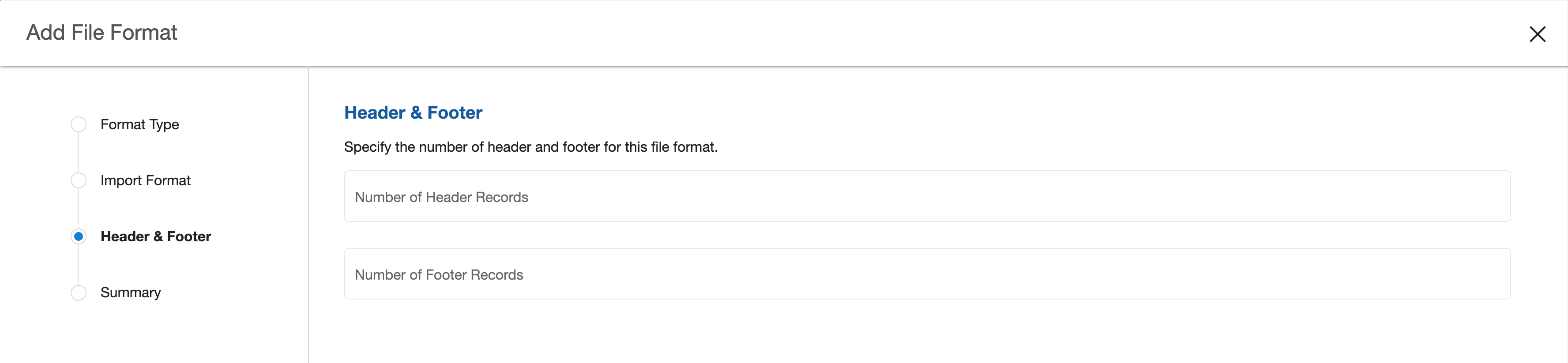Click connector line between Import Format and Header & Footer
The width and height of the screenshot is (1568, 363).
coord(79,209)
